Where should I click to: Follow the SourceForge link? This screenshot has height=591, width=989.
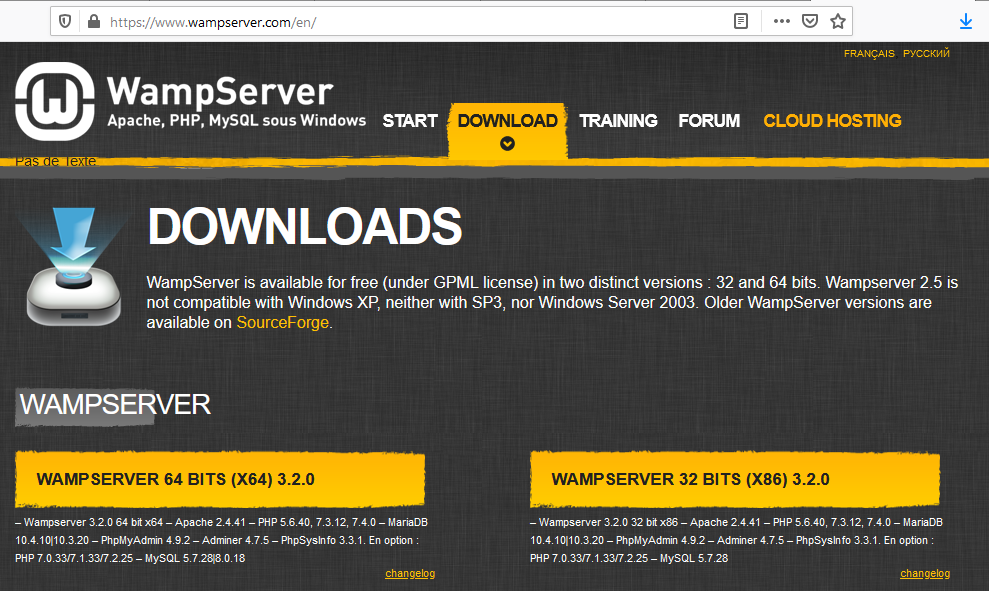(283, 322)
